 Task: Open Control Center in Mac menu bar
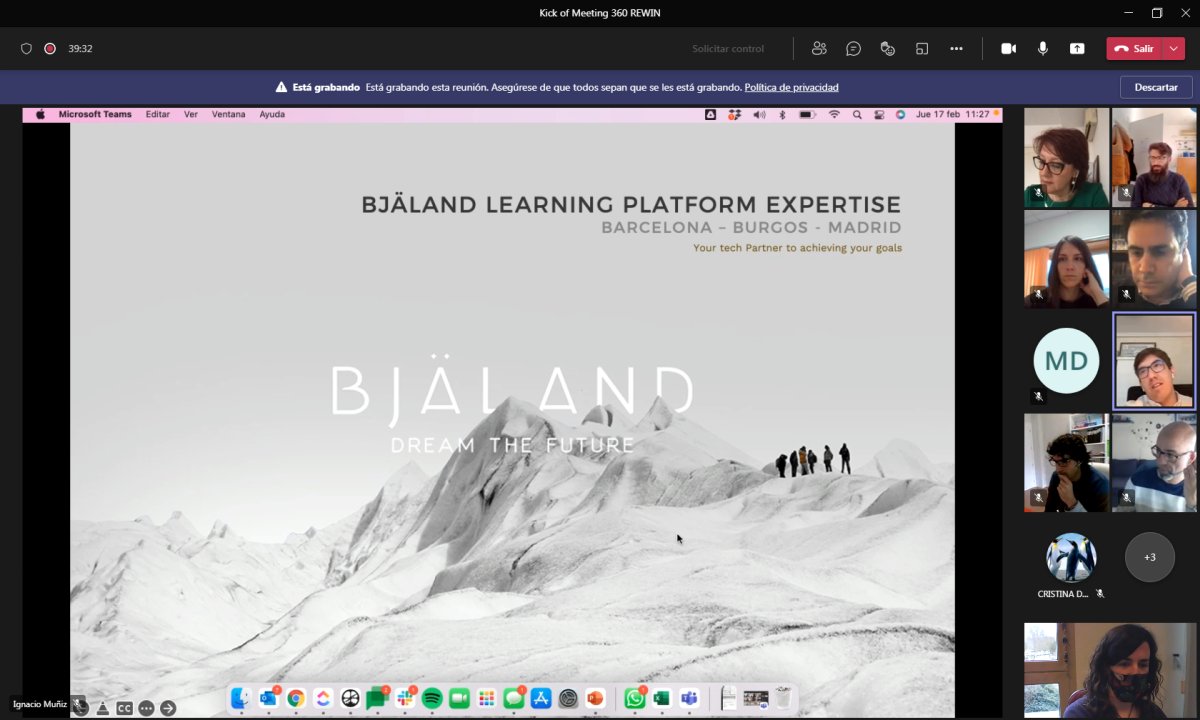pos(879,115)
